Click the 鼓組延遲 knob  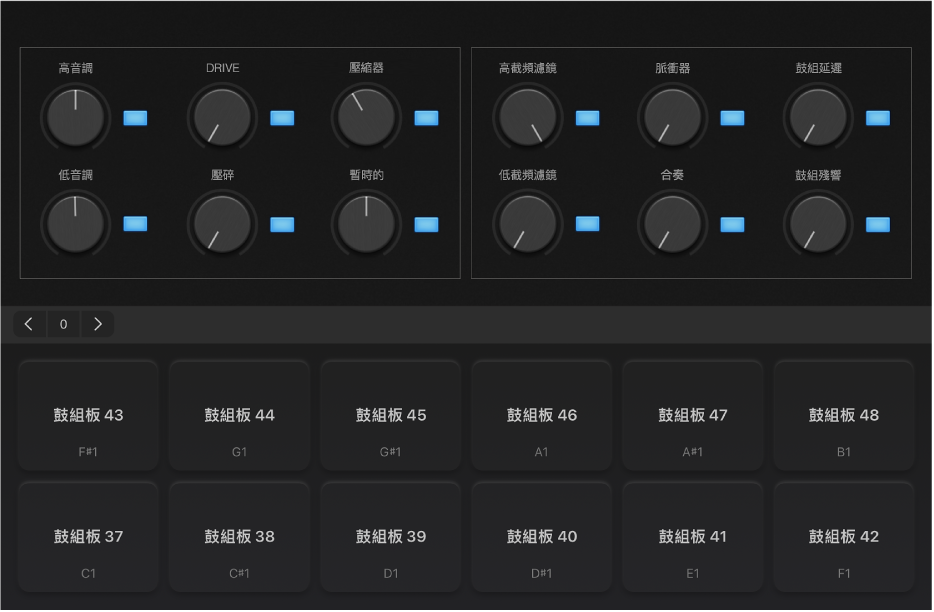(x=818, y=117)
